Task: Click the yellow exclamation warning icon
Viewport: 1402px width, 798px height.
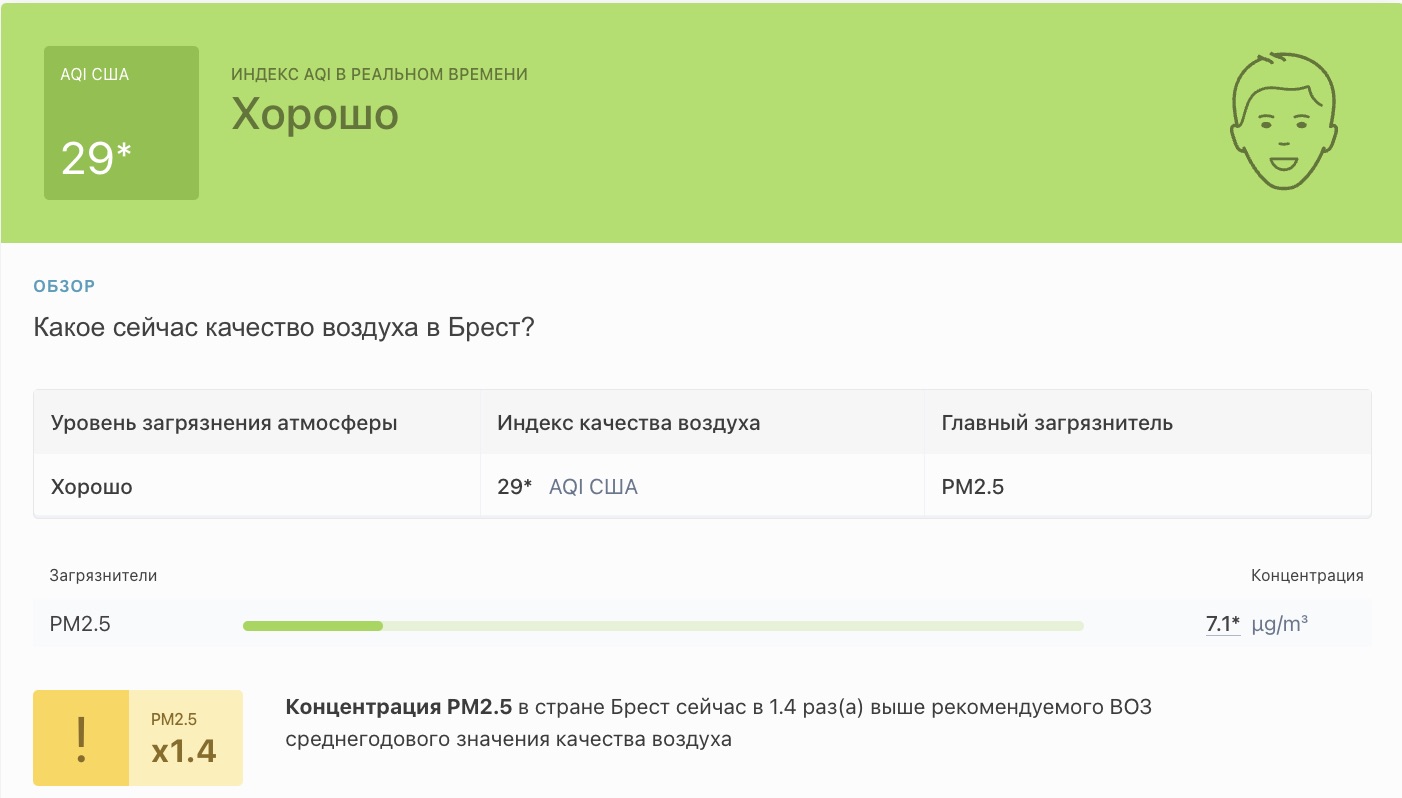Action: [x=81, y=737]
